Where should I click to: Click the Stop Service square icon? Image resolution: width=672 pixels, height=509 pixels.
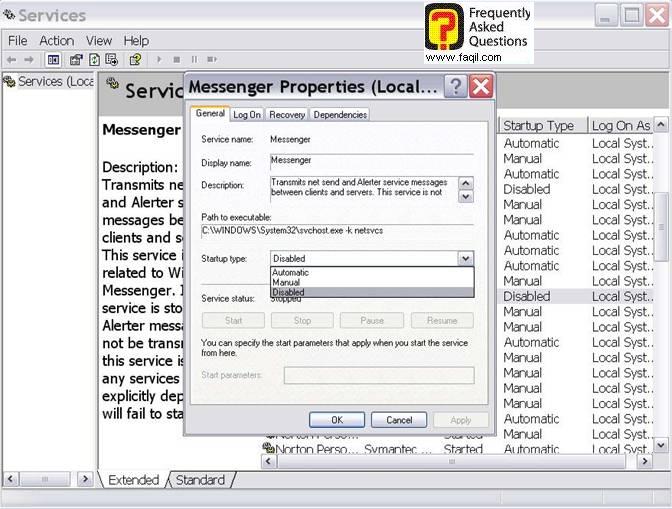click(x=177, y=60)
